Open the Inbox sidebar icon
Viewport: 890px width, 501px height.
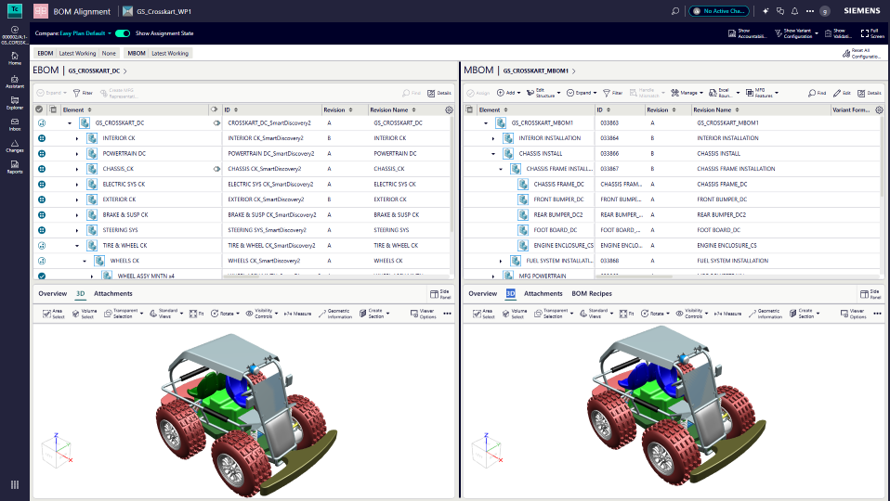click(x=15, y=124)
